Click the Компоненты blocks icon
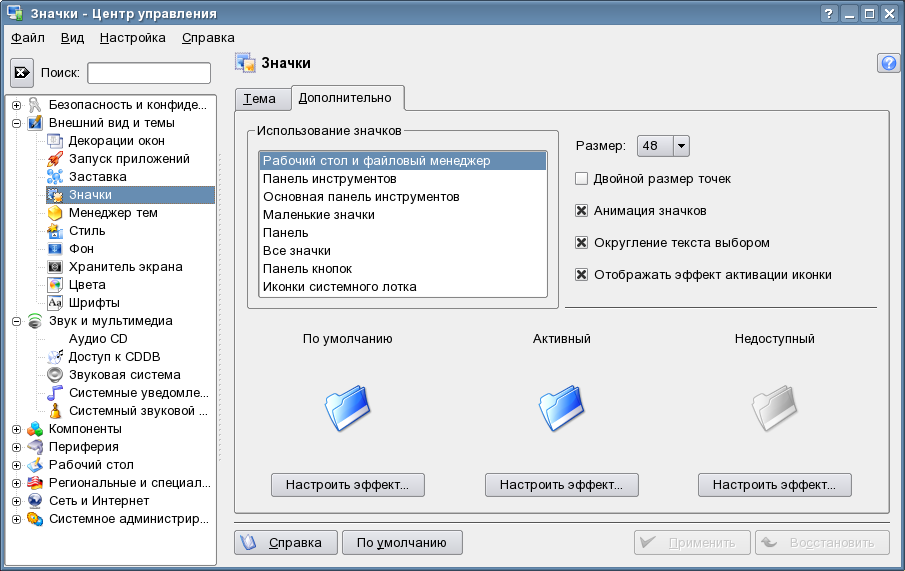This screenshot has height=571, width=905. coord(35,429)
